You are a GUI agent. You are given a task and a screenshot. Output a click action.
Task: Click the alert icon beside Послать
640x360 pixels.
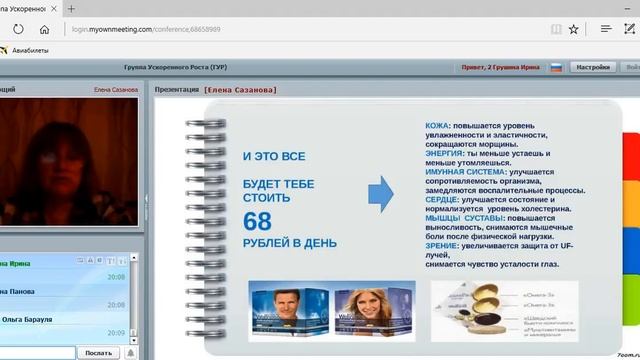(131, 353)
